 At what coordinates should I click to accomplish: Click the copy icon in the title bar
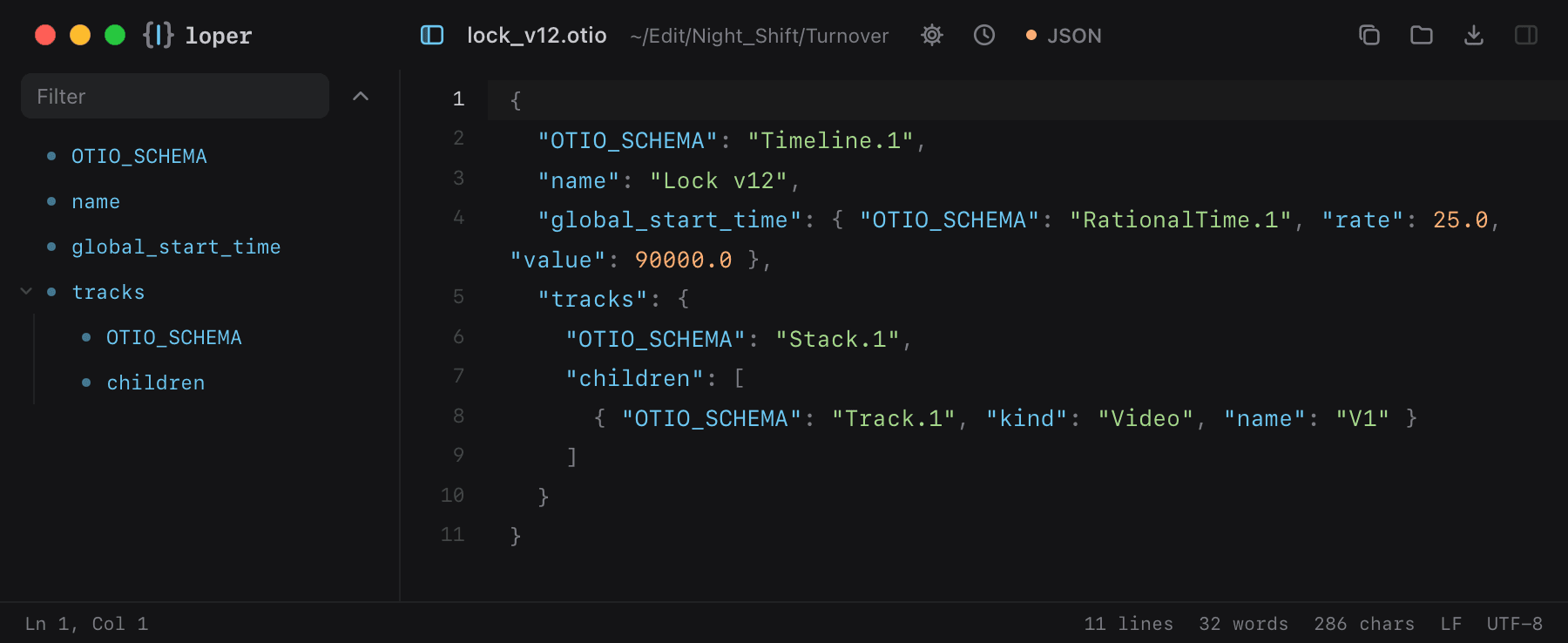(x=1369, y=35)
